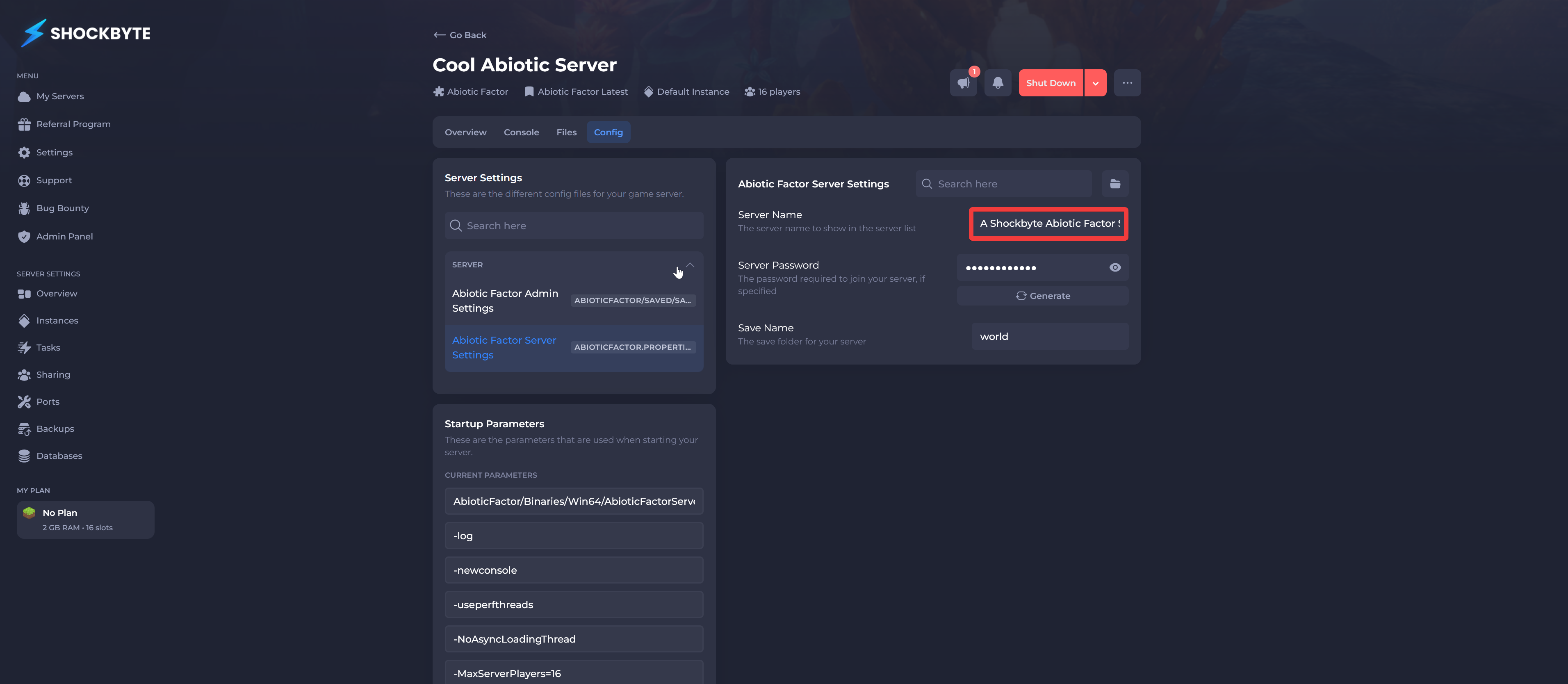This screenshot has height=684, width=1568.
Task: Click the Databases stack icon
Action: pos(24,456)
